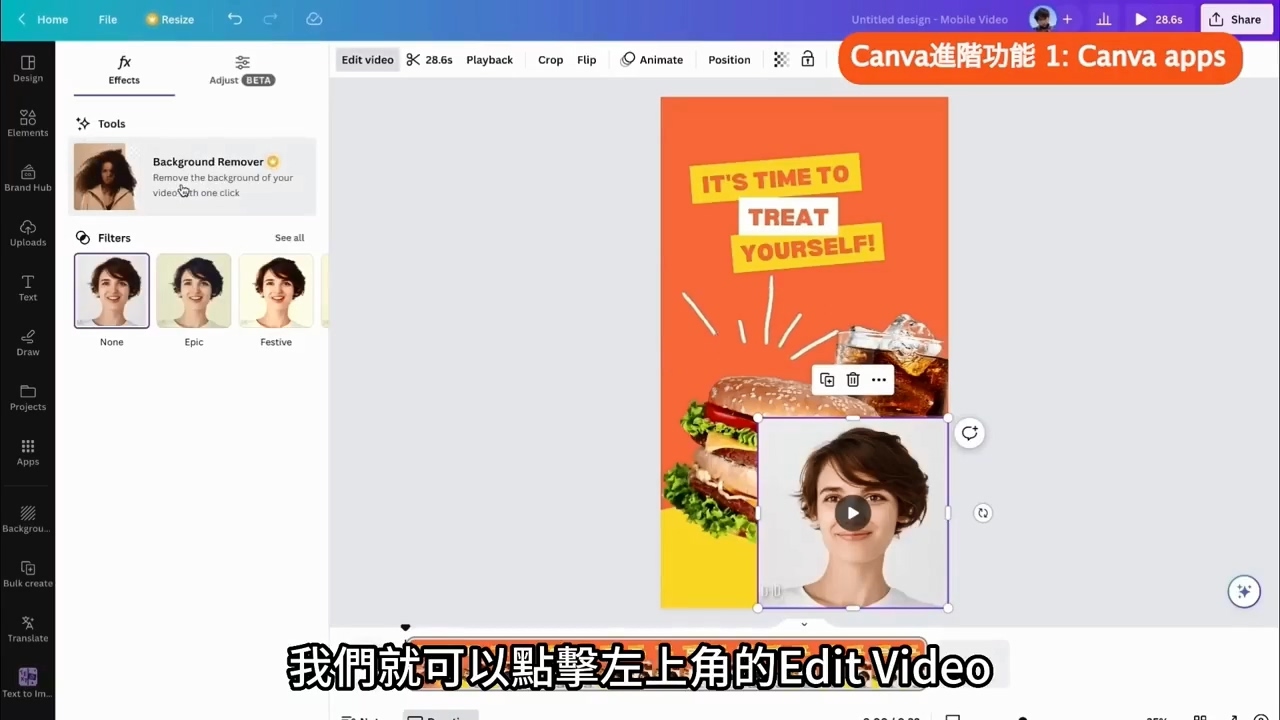Open the Draw panel
The height and width of the screenshot is (720, 1280).
[27, 344]
